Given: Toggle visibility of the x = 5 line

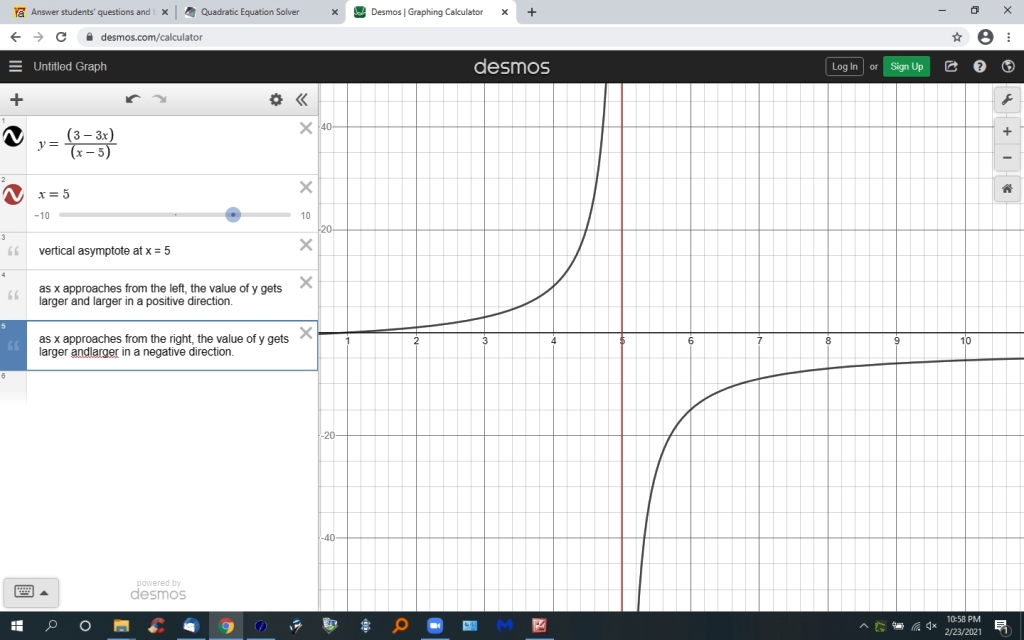Looking at the screenshot, I should pyautogui.click(x=13, y=194).
